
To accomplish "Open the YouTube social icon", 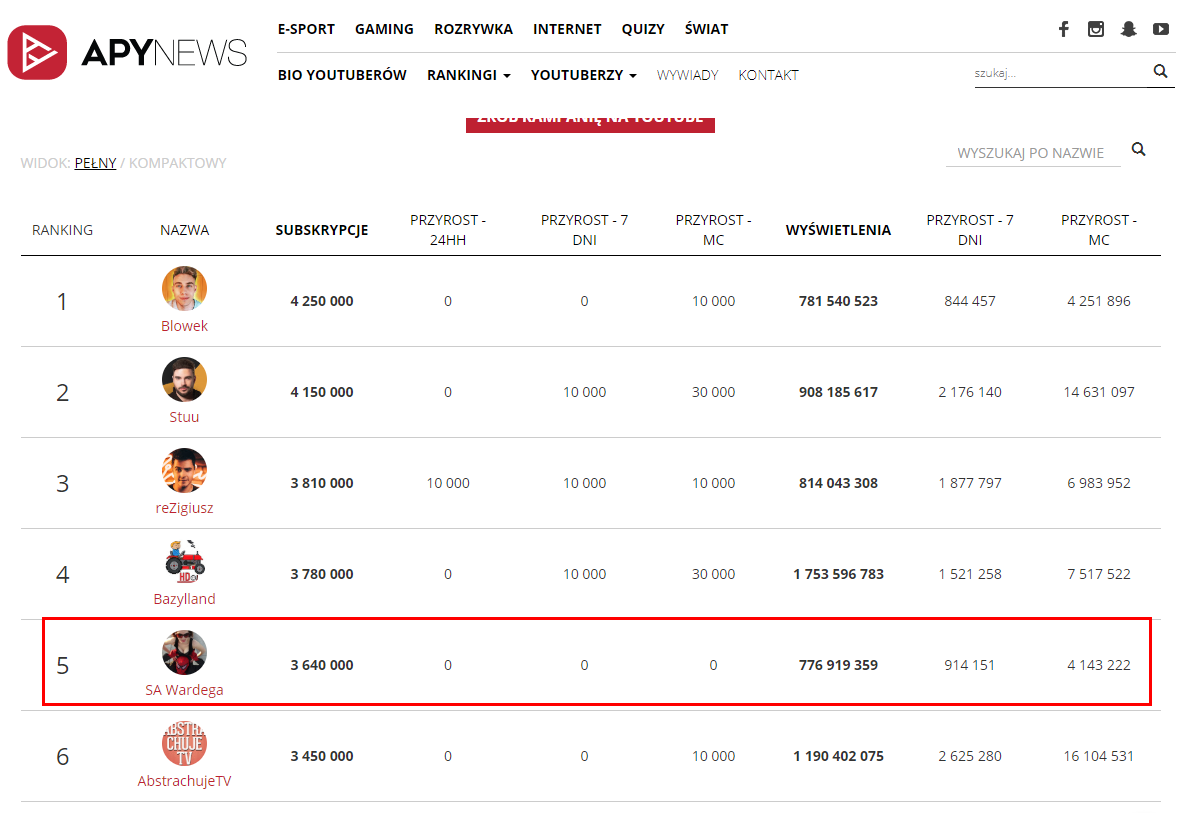I will coord(1161,29).
